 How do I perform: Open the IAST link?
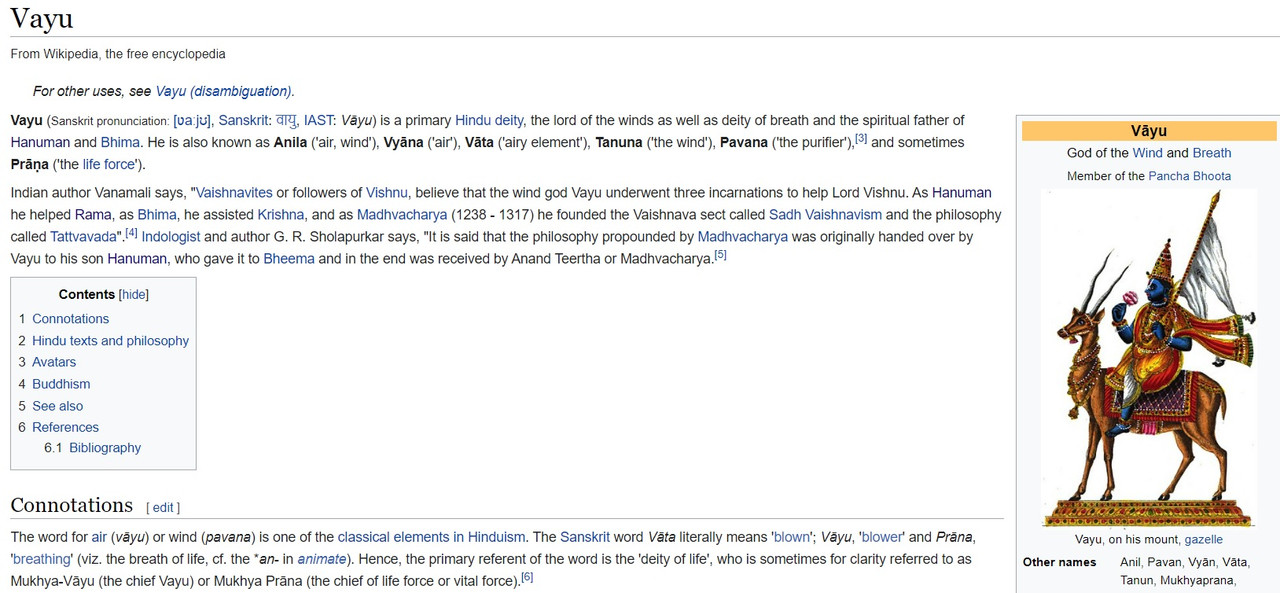click(x=318, y=120)
